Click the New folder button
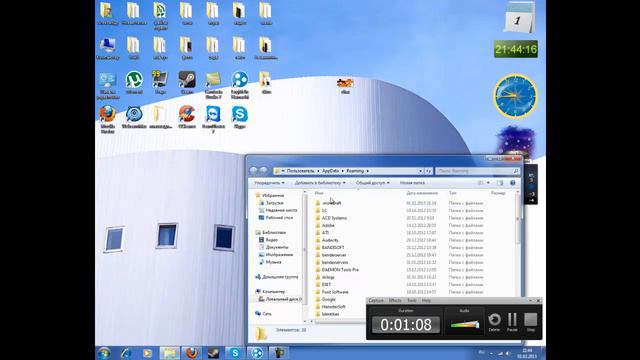Screen dimensions: 640x360 (412, 183)
